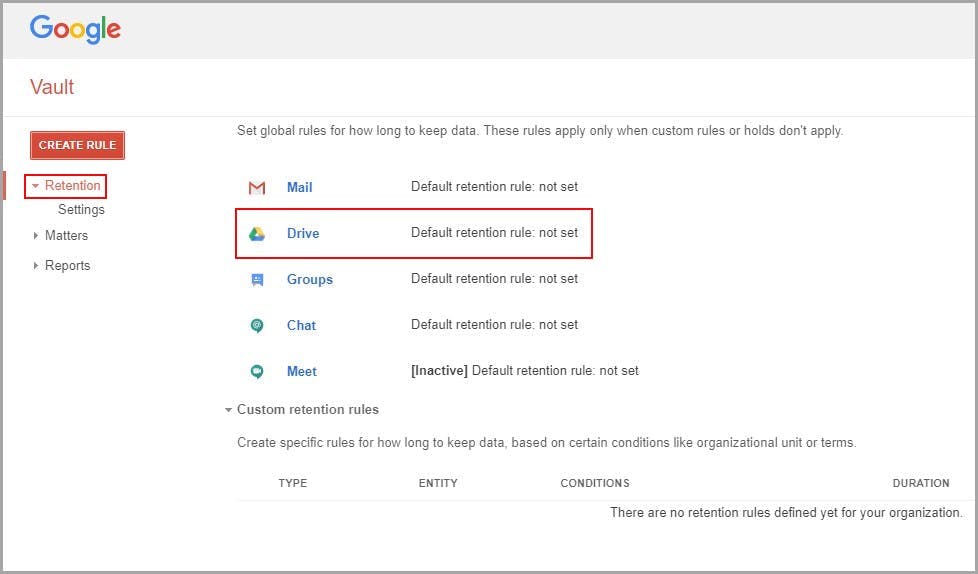978x574 pixels.
Task: Click Groups' 'Default retention rule: not set' text
Action: pos(494,279)
